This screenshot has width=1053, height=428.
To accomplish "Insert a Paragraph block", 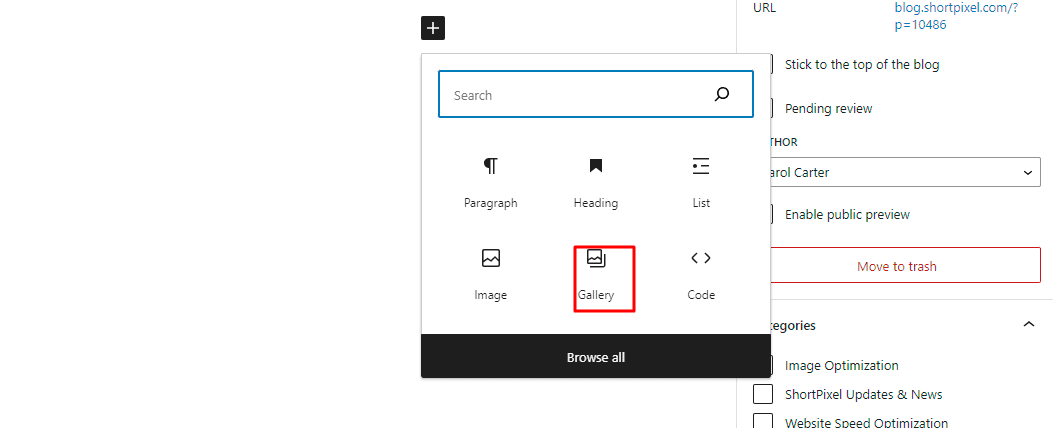I will click(x=491, y=183).
